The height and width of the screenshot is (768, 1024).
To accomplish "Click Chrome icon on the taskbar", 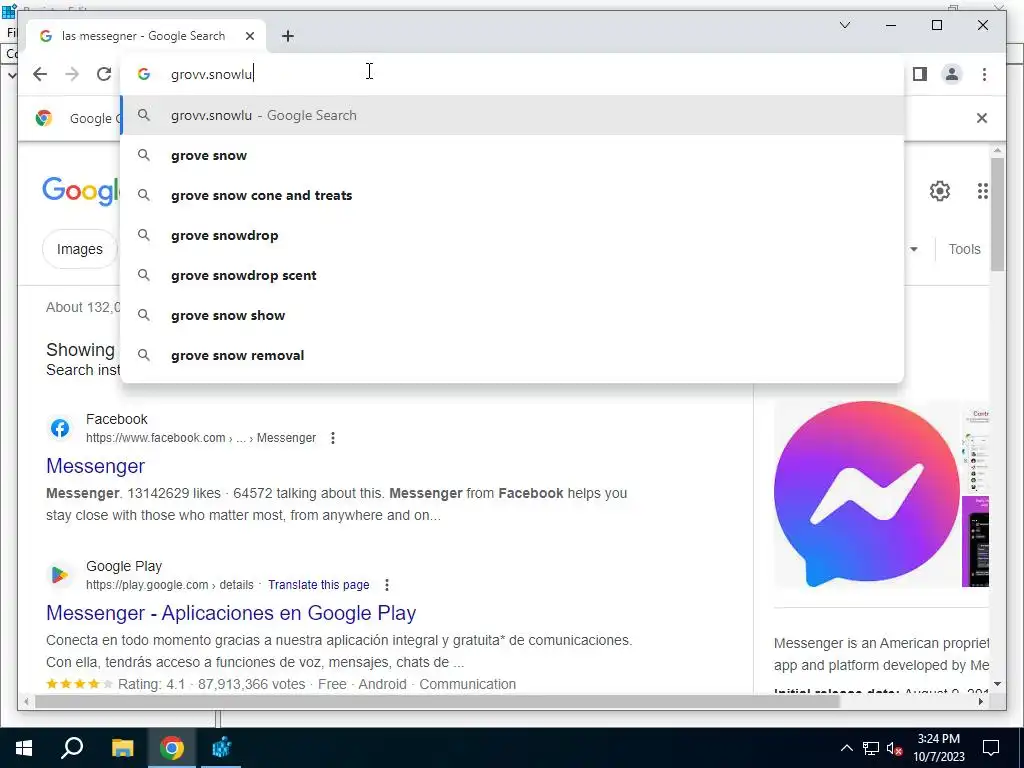I will click(172, 748).
